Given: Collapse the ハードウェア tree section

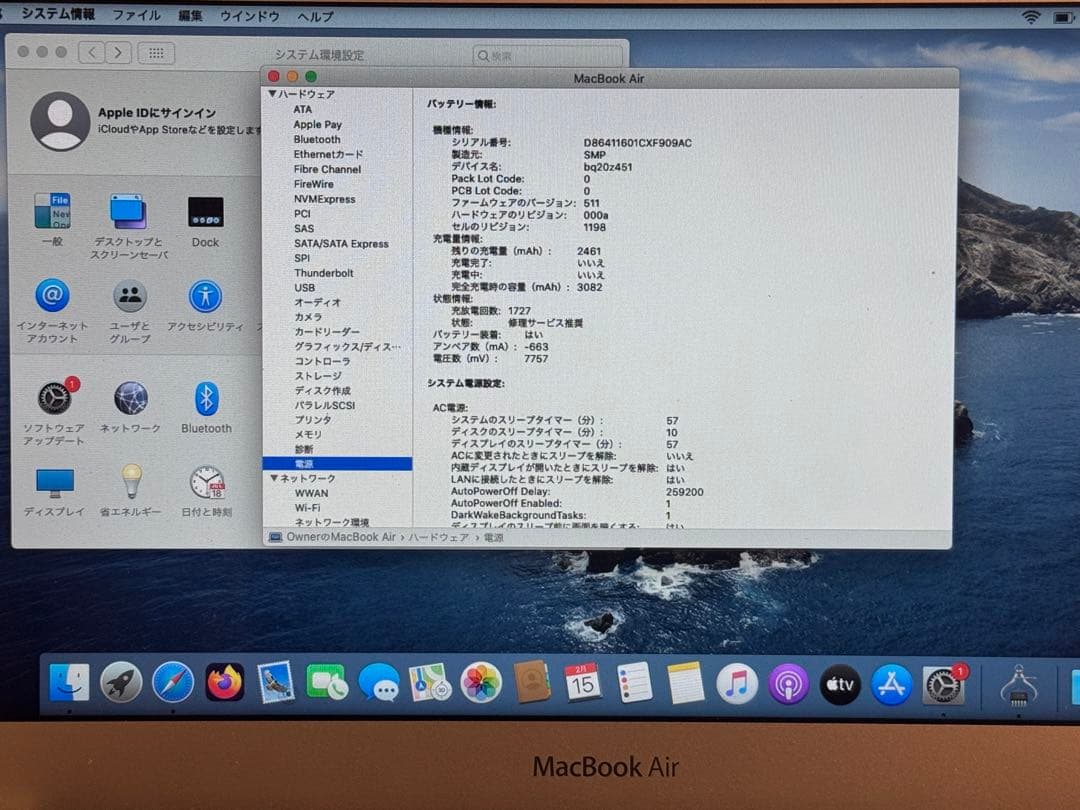Looking at the screenshot, I should pos(273,94).
